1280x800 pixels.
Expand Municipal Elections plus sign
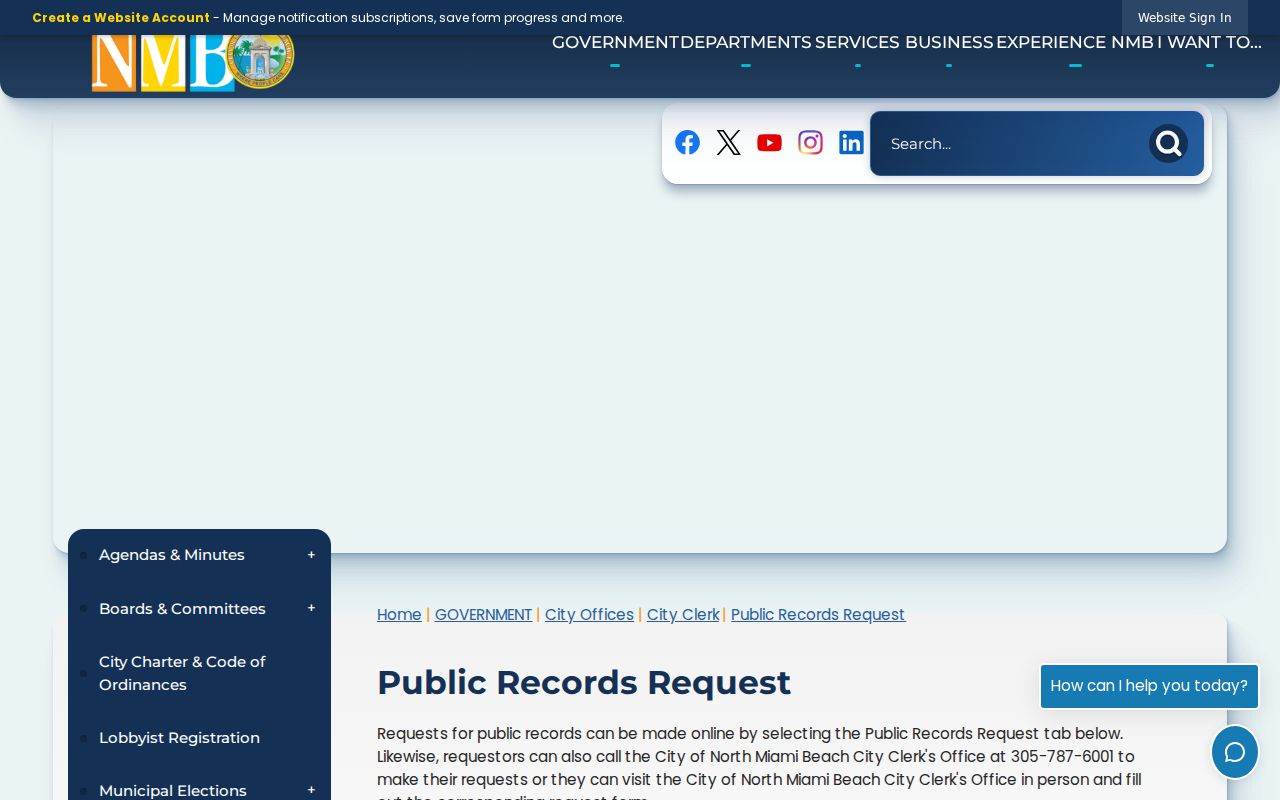[x=311, y=790]
